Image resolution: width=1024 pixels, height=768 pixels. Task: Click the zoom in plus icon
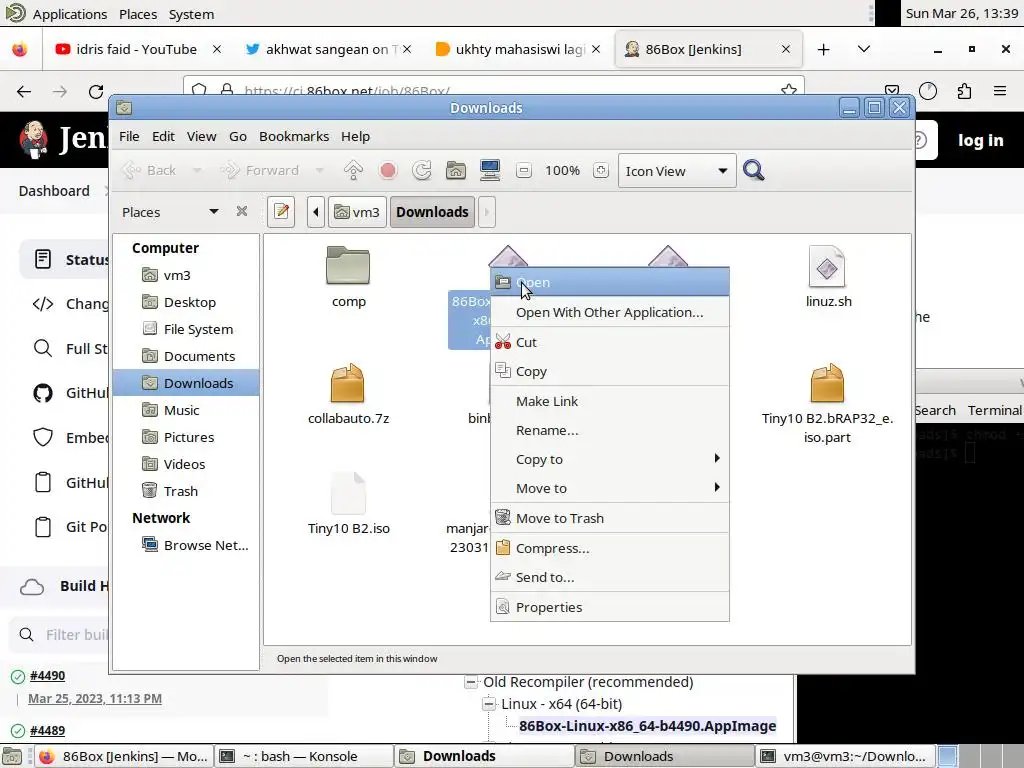click(601, 170)
